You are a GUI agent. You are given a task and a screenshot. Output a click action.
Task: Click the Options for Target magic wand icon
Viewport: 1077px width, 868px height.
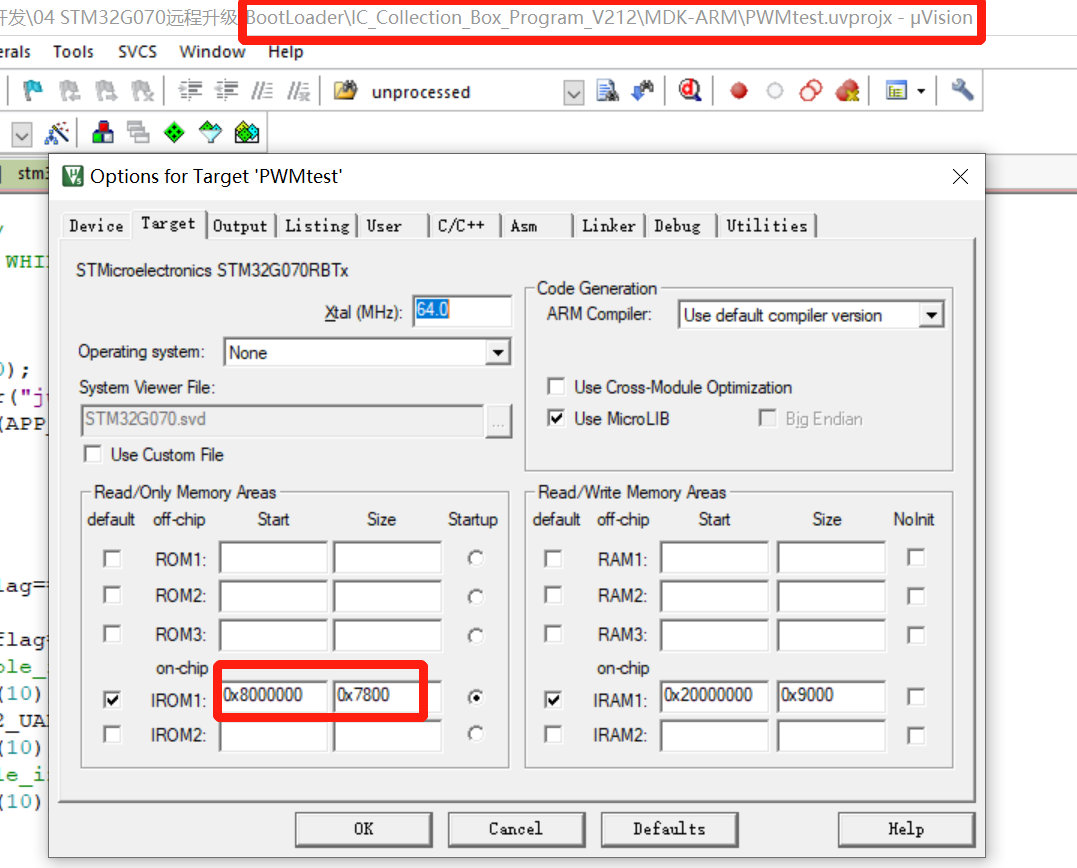(x=57, y=133)
